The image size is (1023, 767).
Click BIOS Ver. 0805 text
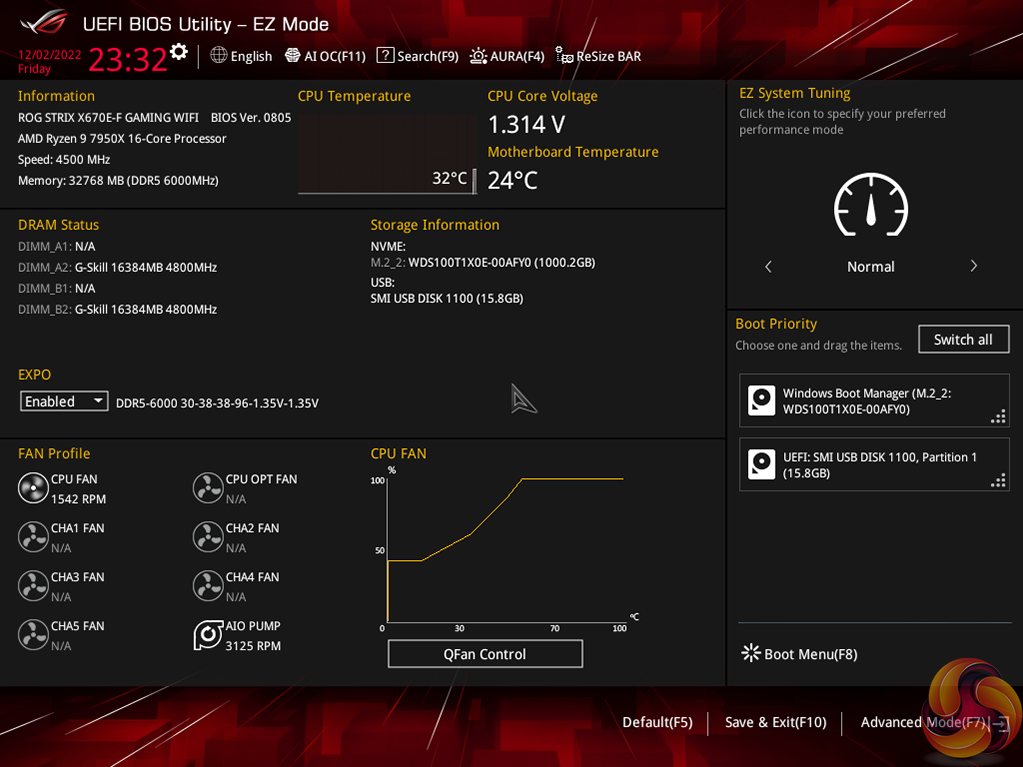pos(251,117)
